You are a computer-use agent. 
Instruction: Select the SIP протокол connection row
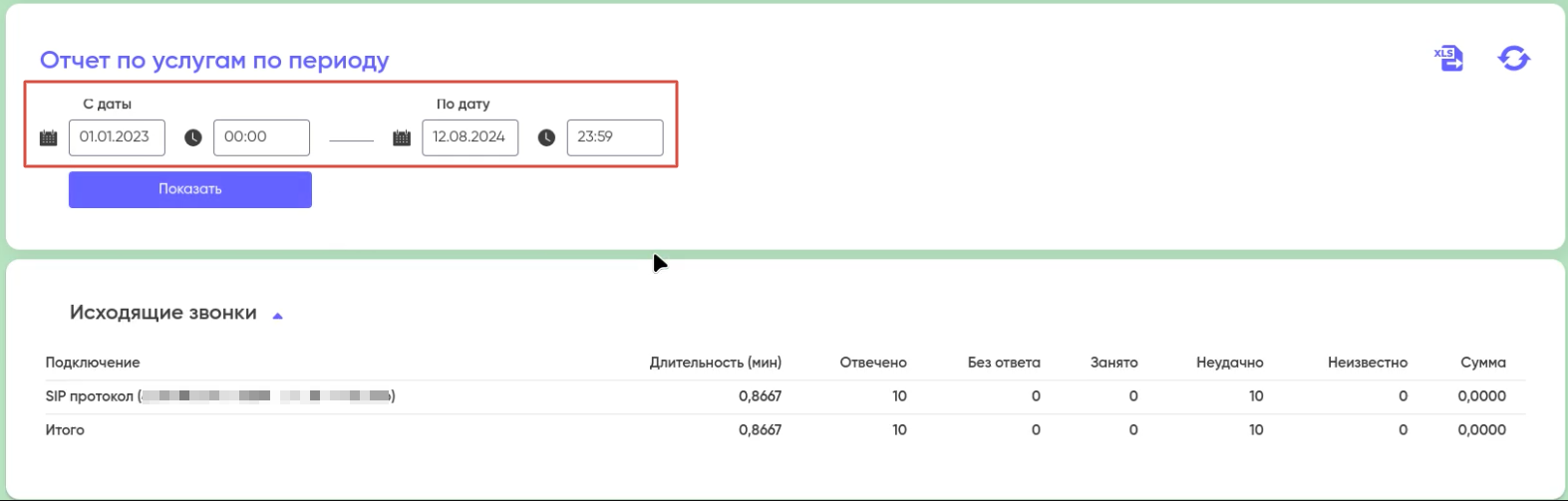tap(90, 396)
